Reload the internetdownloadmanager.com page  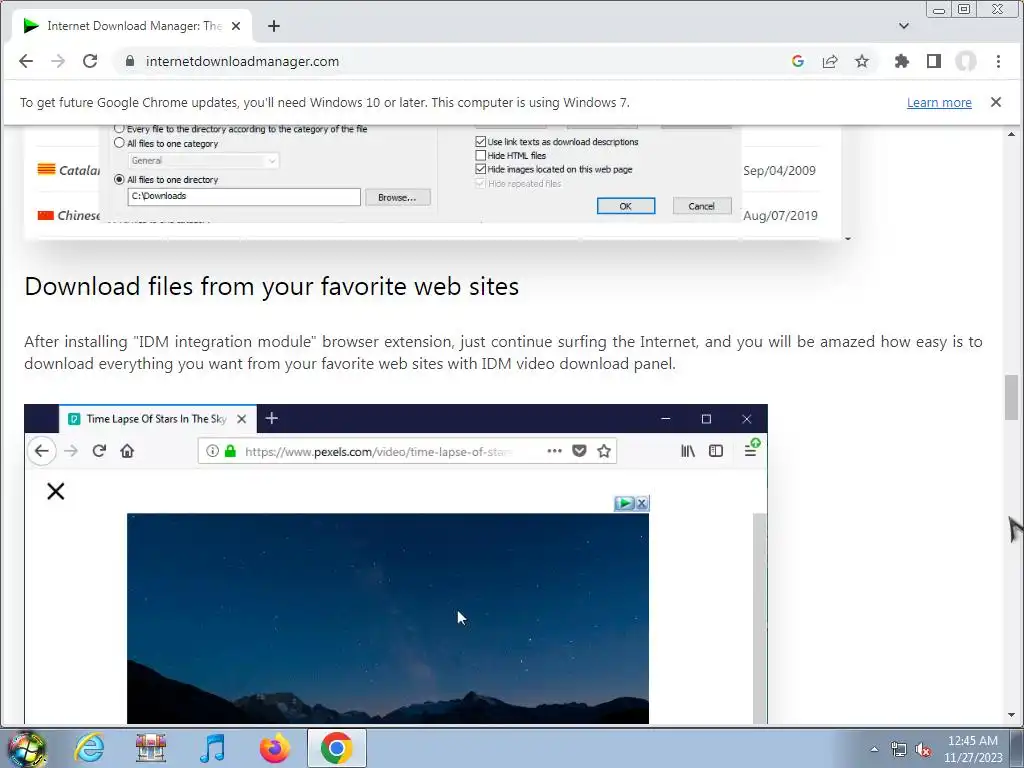pos(90,61)
